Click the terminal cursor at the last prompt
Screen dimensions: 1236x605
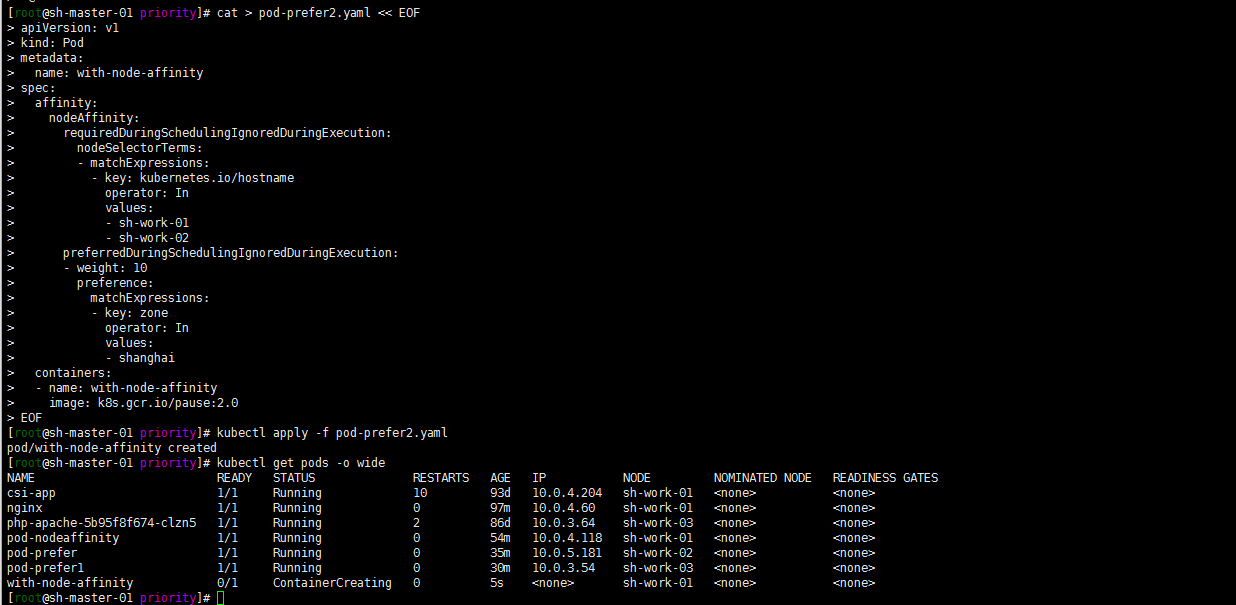tap(220, 598)
